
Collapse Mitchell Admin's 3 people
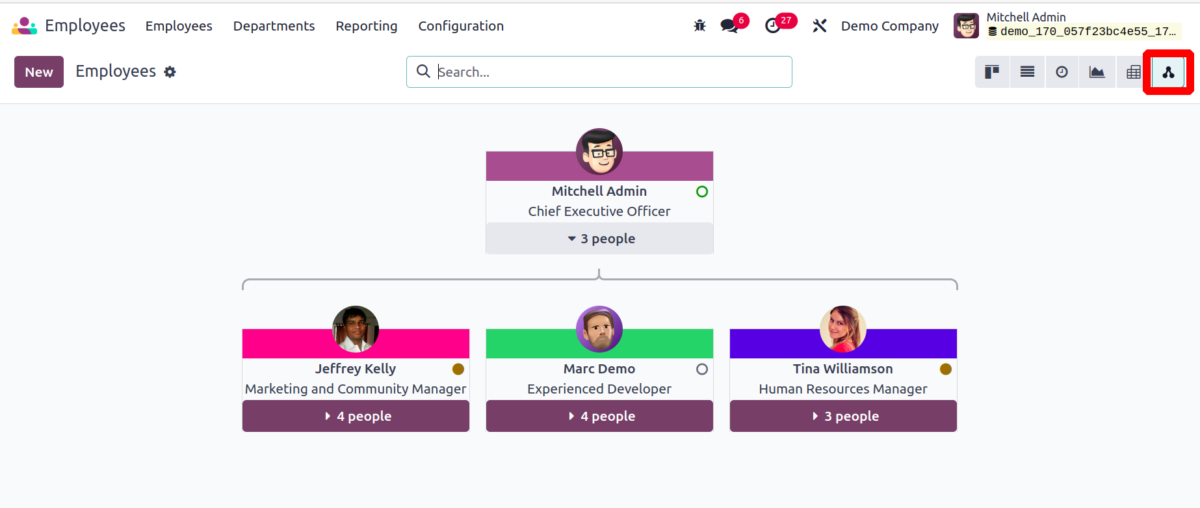pos(599,239)
